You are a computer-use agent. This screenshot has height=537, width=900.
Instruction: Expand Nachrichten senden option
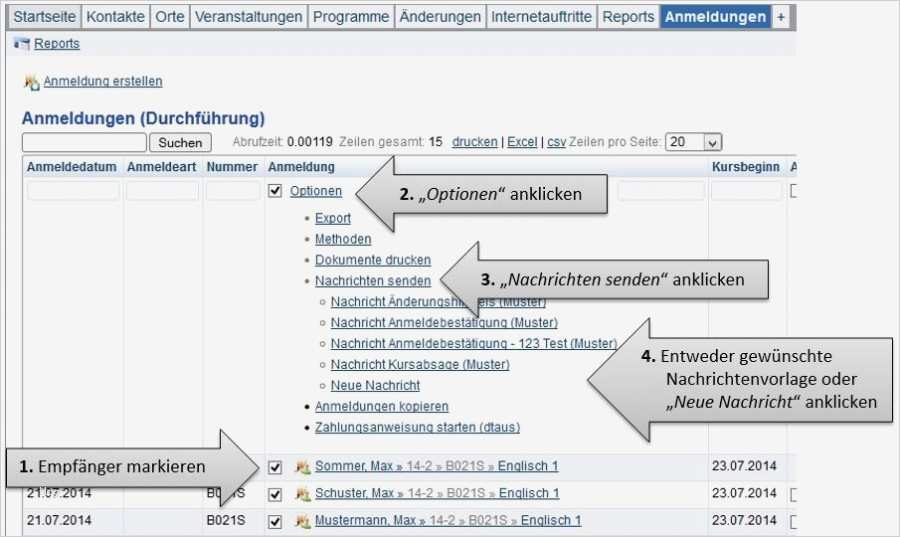373,281
